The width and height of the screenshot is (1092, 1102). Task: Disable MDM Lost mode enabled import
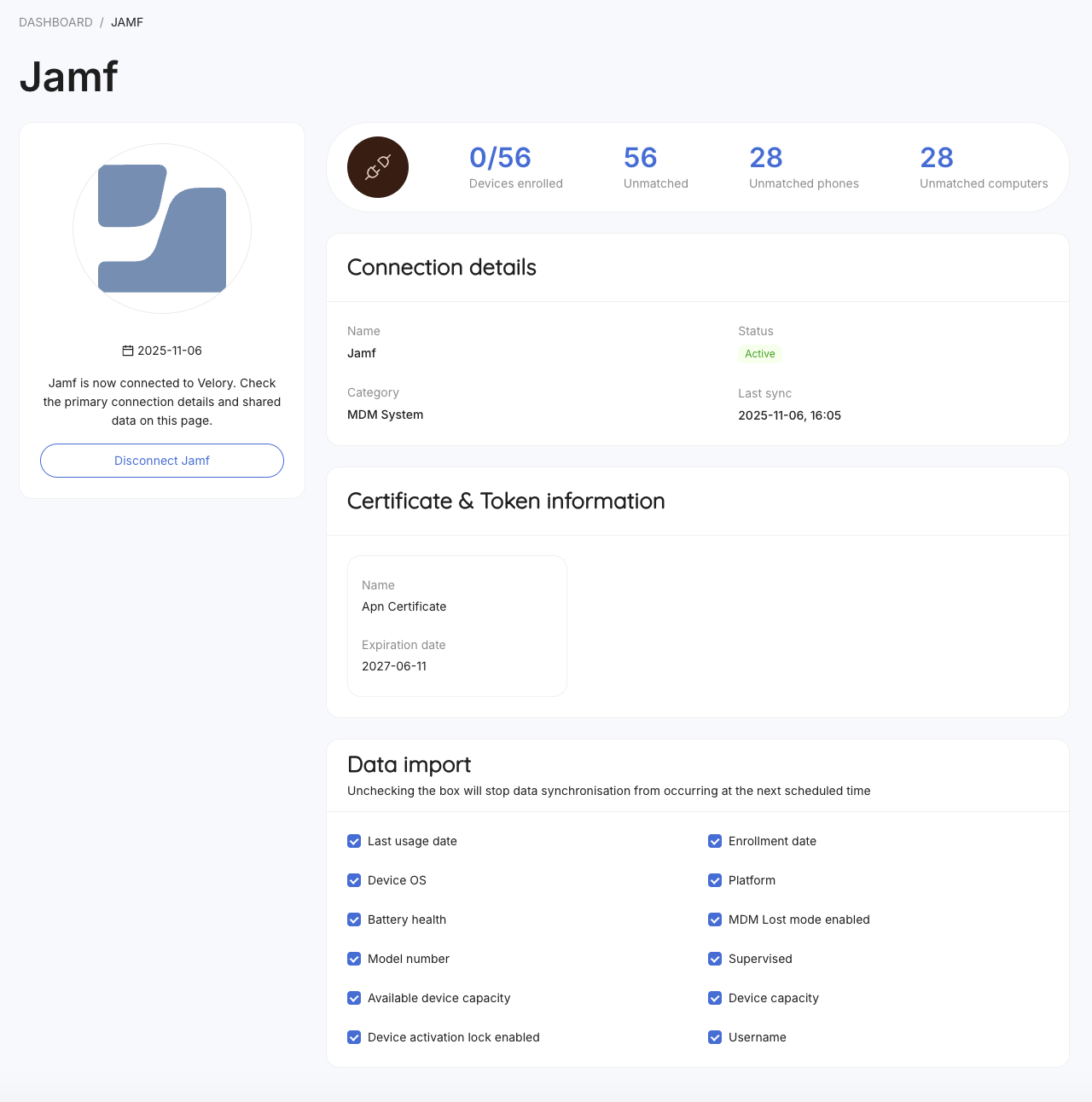(x=715, y=919)
